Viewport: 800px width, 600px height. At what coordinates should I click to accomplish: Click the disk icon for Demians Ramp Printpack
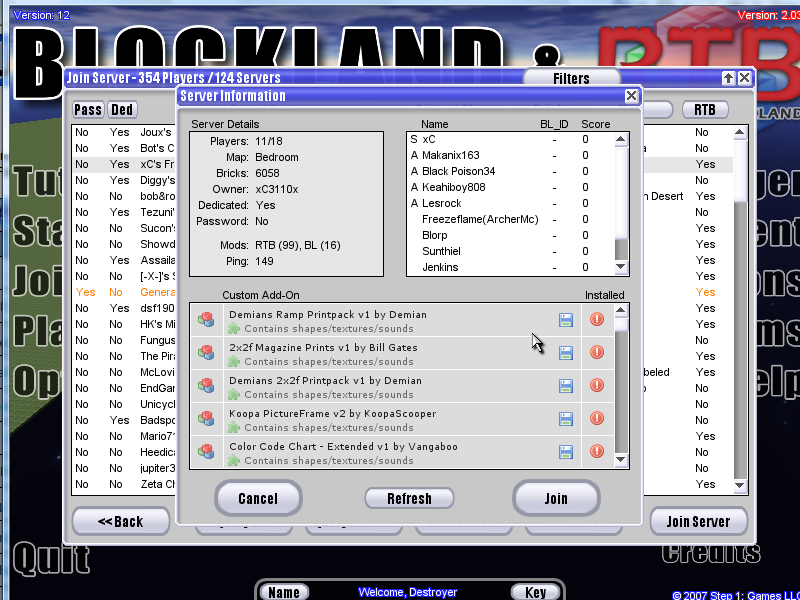point(565,320)
